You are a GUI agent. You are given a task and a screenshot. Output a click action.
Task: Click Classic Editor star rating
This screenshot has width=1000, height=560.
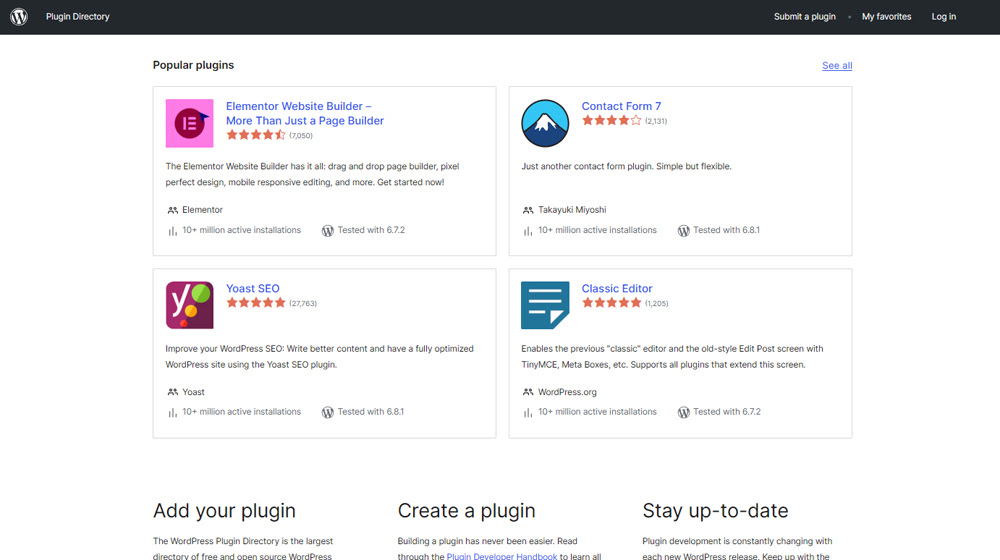click(x=612, y=303)
